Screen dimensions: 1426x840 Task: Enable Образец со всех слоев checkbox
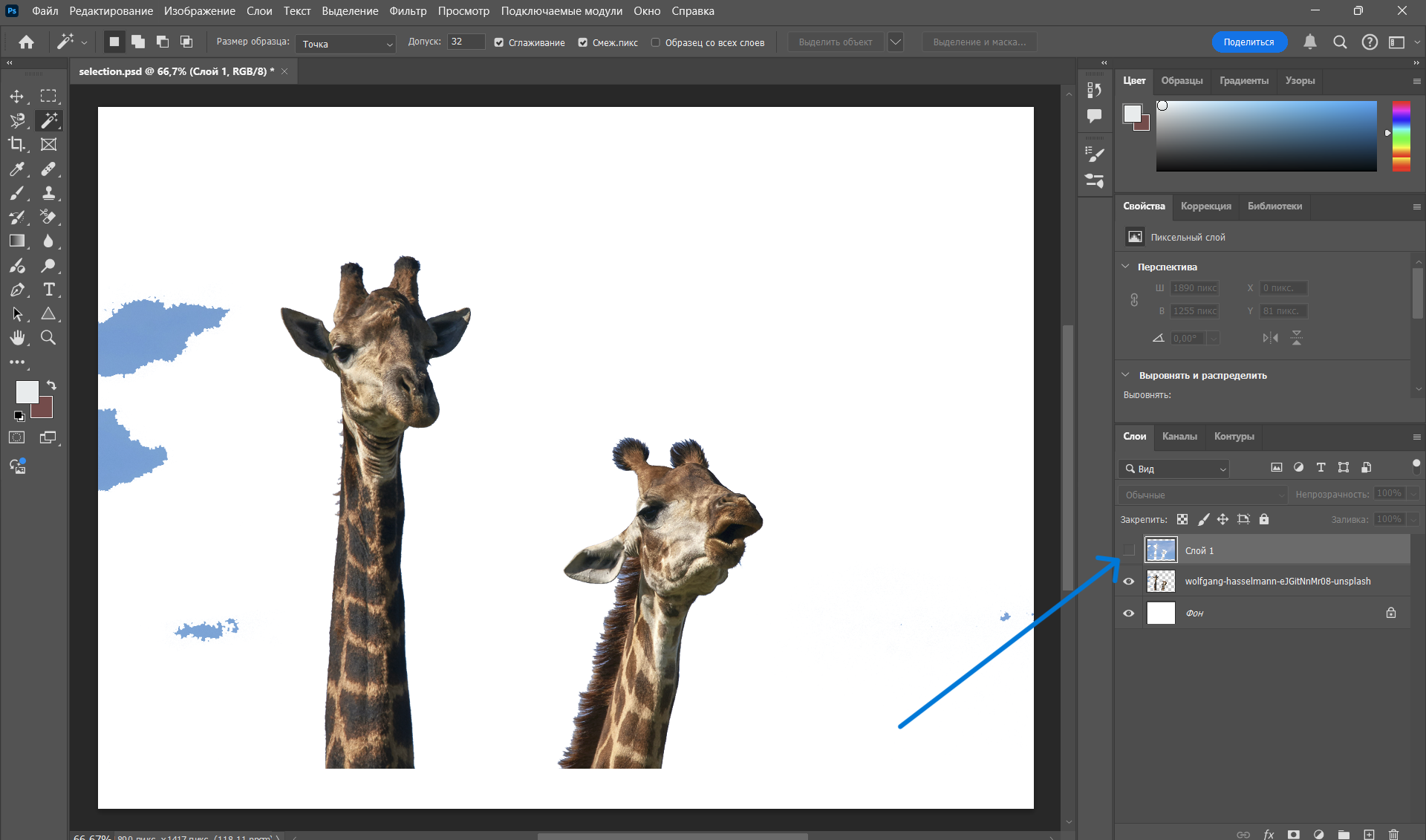(x=656, y=42)
